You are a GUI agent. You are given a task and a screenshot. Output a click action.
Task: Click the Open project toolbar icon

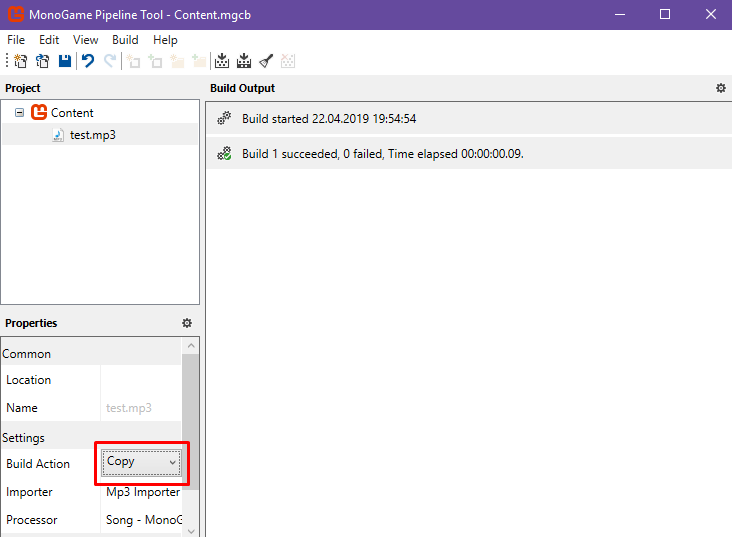[x=42, y=61]
